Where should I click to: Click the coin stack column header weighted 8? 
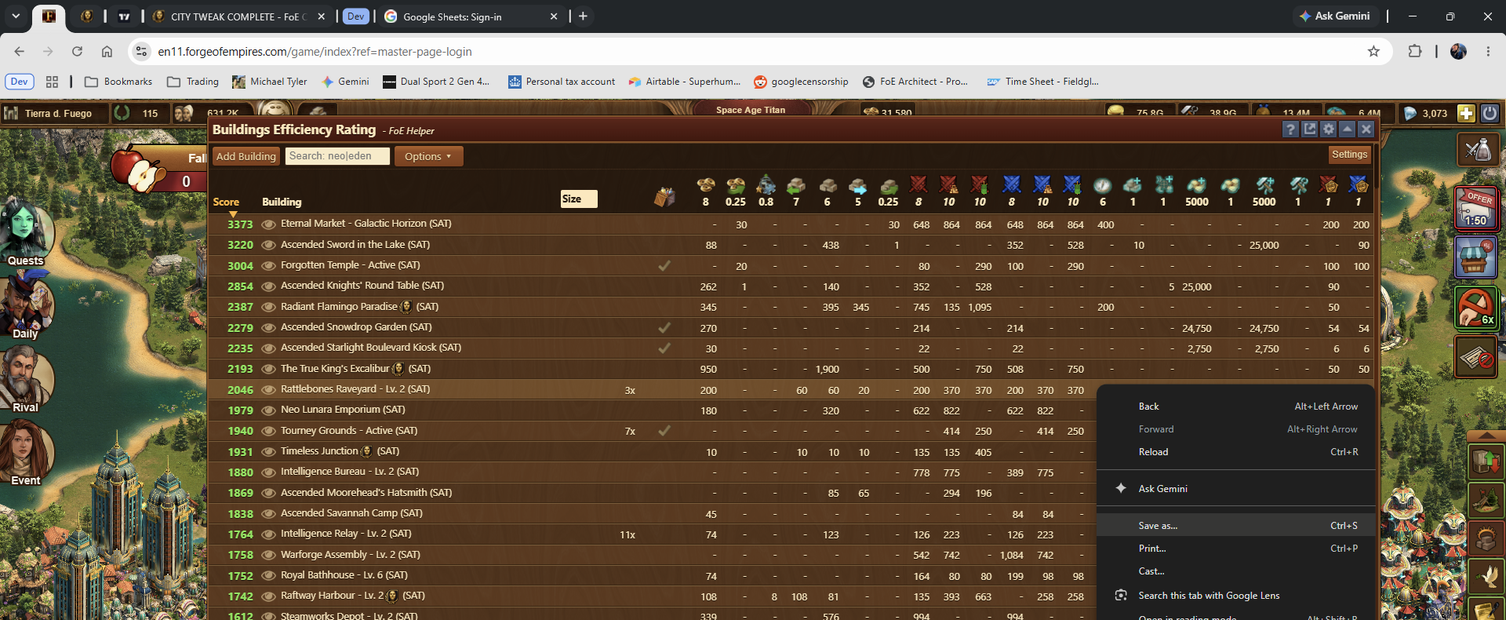[706, 185]
